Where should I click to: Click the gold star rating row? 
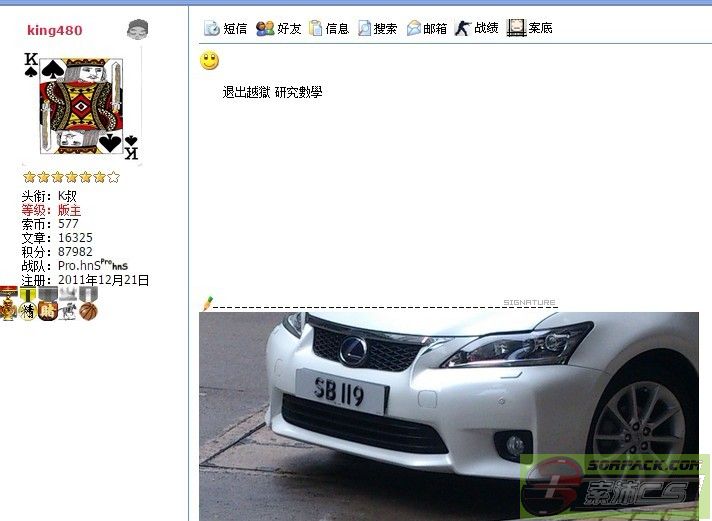coord(71,178)
